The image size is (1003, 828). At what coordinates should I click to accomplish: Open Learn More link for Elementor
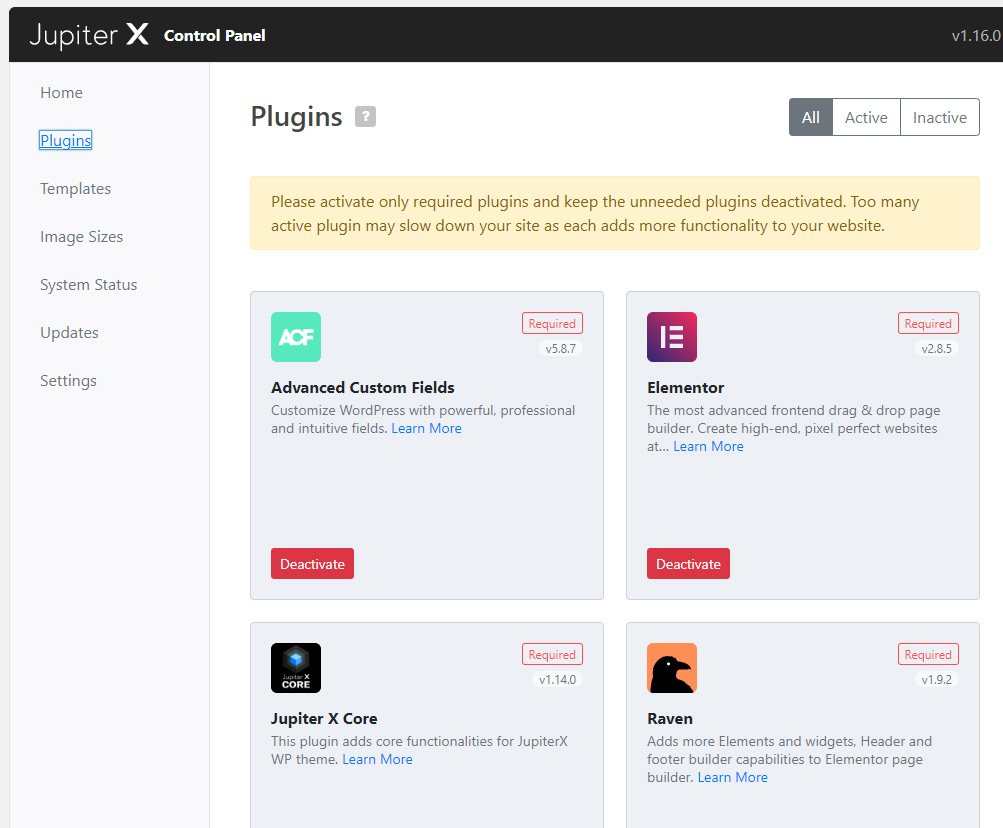click(708, 446)
